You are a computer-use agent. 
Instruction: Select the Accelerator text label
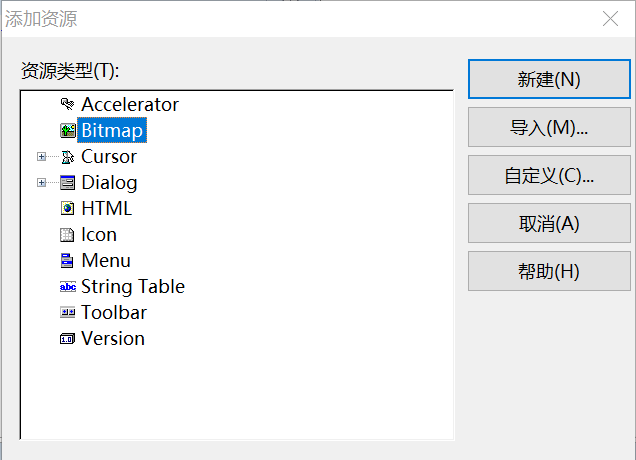tap(130, 104)
